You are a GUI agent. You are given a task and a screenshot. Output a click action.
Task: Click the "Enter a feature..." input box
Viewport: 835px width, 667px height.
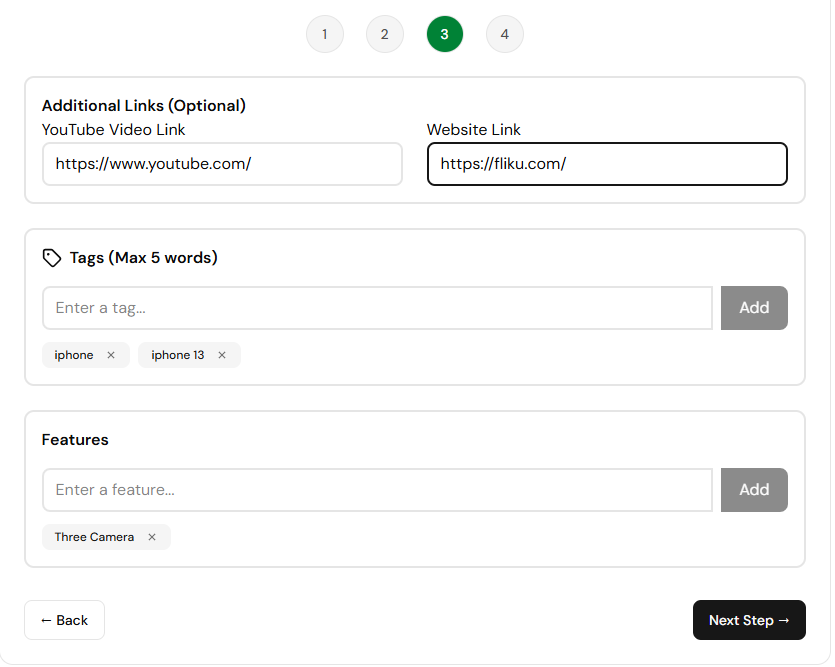pyautogui.click(x=377, y=490)
